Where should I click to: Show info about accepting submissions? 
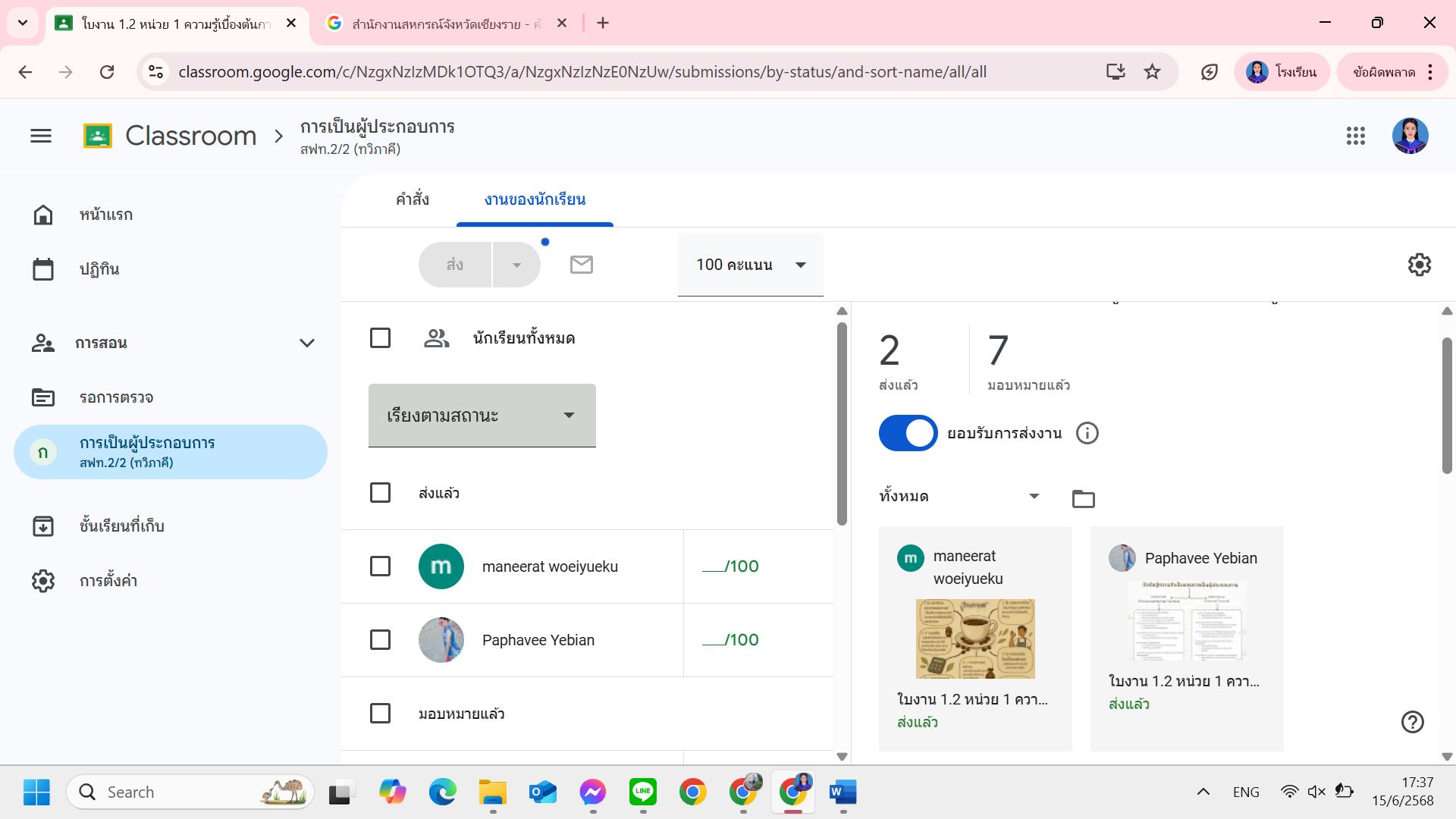pos(1087,433)
